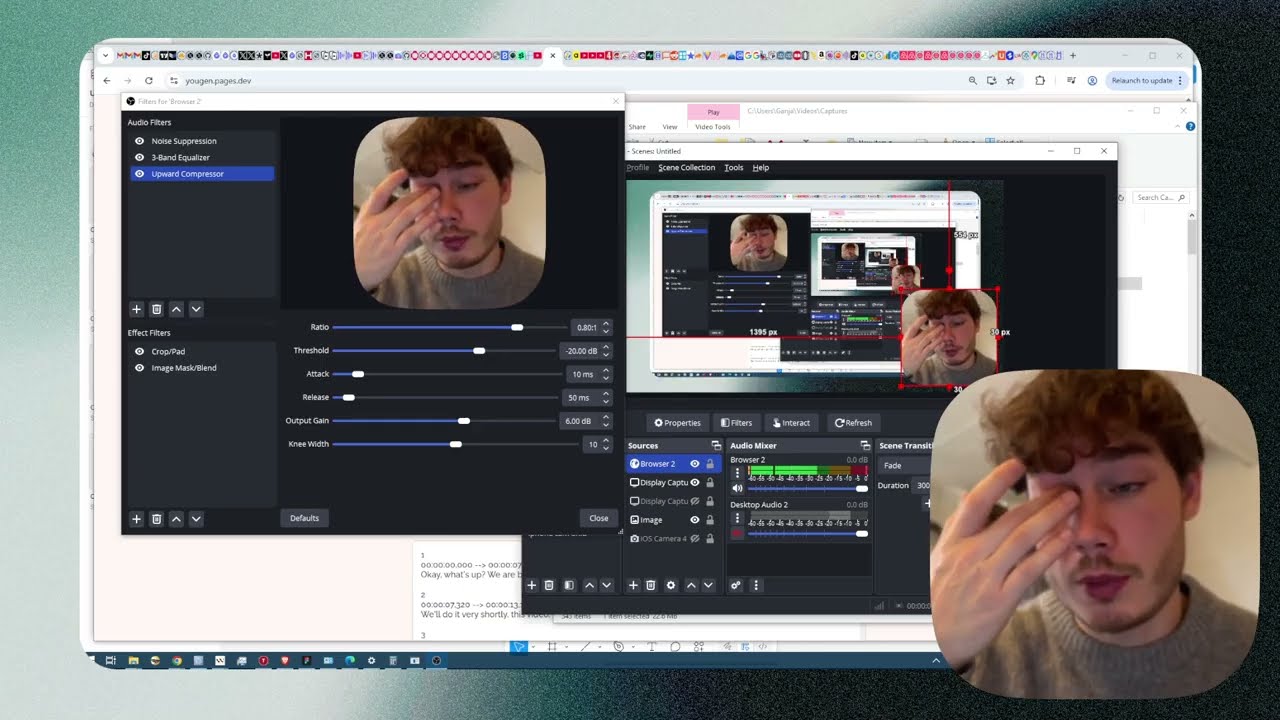Pop out the Sources dock
Screen dimensions: 1280x720
point(716,446)
